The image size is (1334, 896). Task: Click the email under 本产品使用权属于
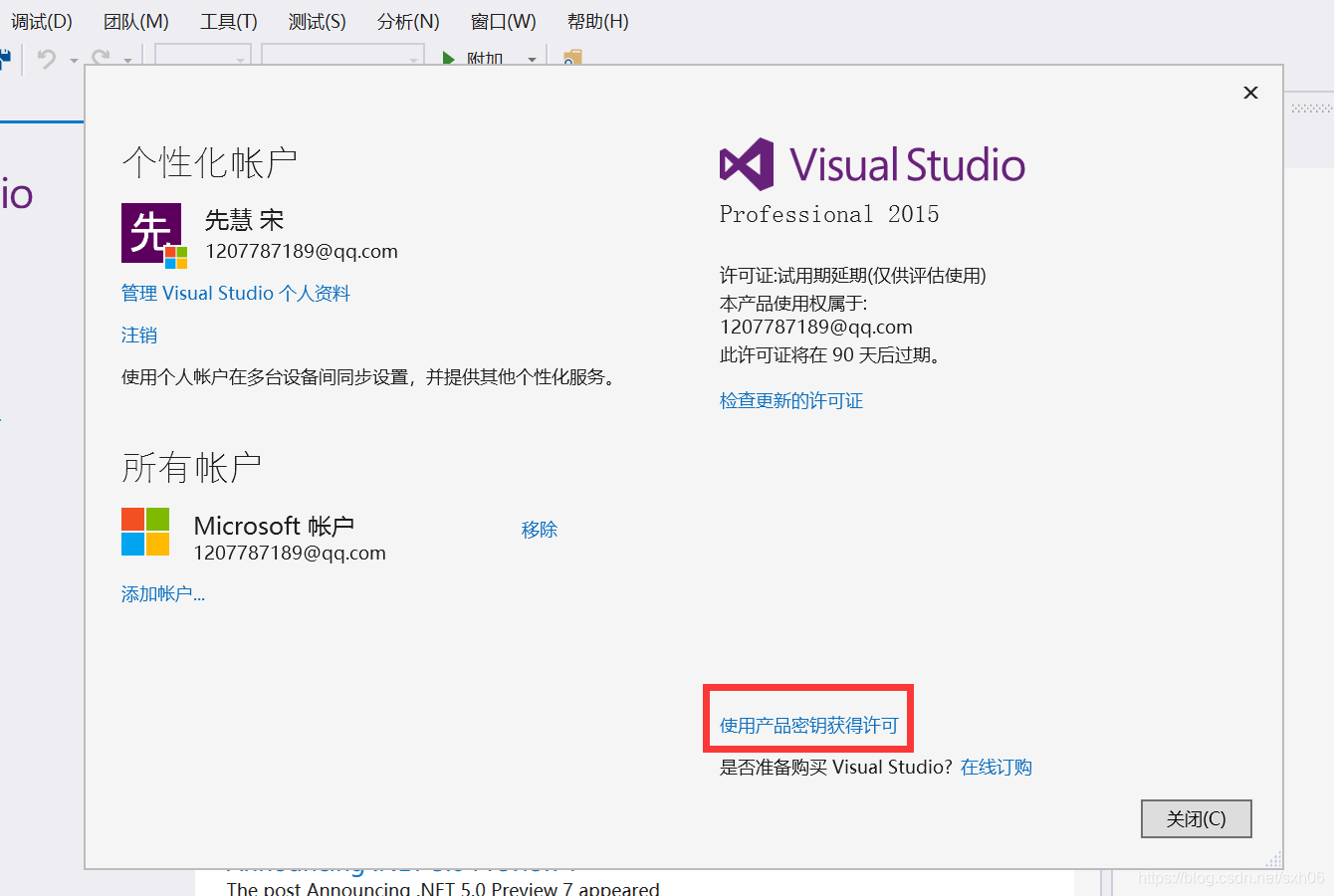(816, 327)
